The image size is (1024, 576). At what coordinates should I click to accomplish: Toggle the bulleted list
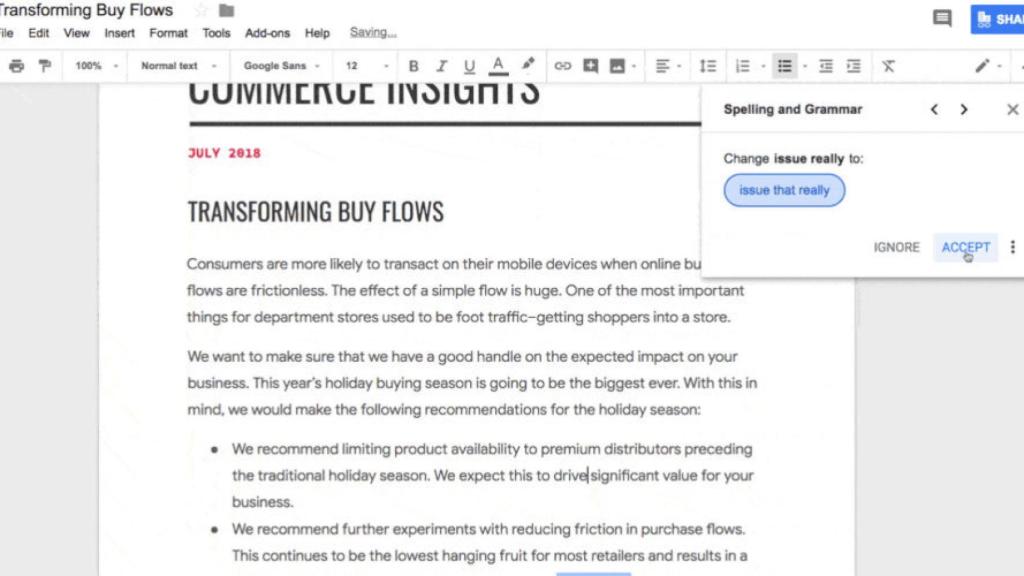pos(785,65)
